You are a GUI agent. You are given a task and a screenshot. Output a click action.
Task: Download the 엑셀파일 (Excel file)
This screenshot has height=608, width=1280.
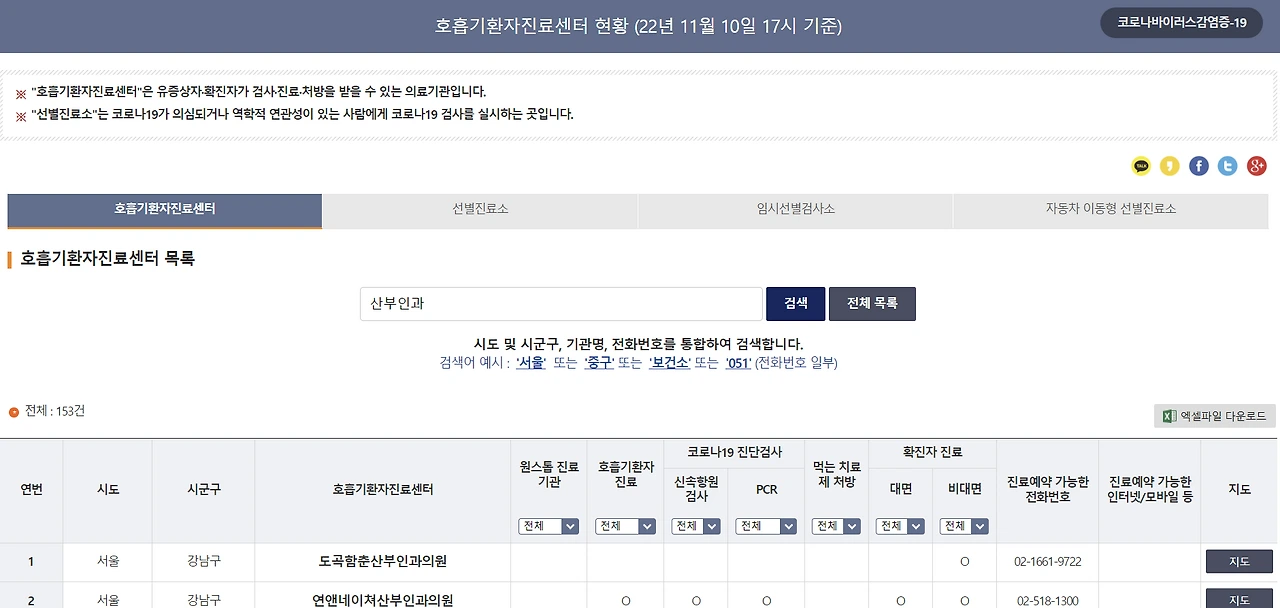click(1214, 415)
